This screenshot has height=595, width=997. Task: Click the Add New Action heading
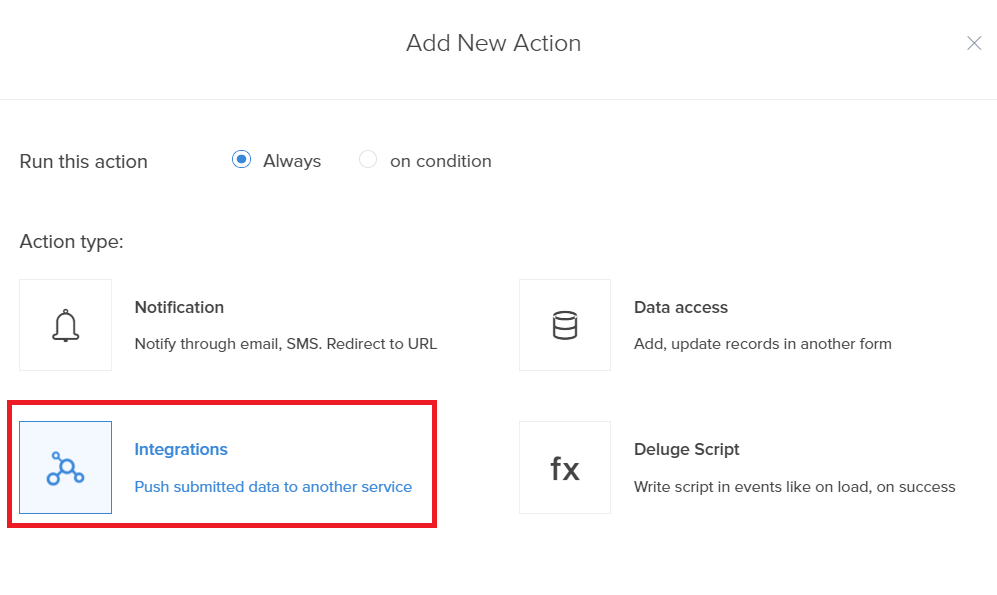[x=493, y=43]
